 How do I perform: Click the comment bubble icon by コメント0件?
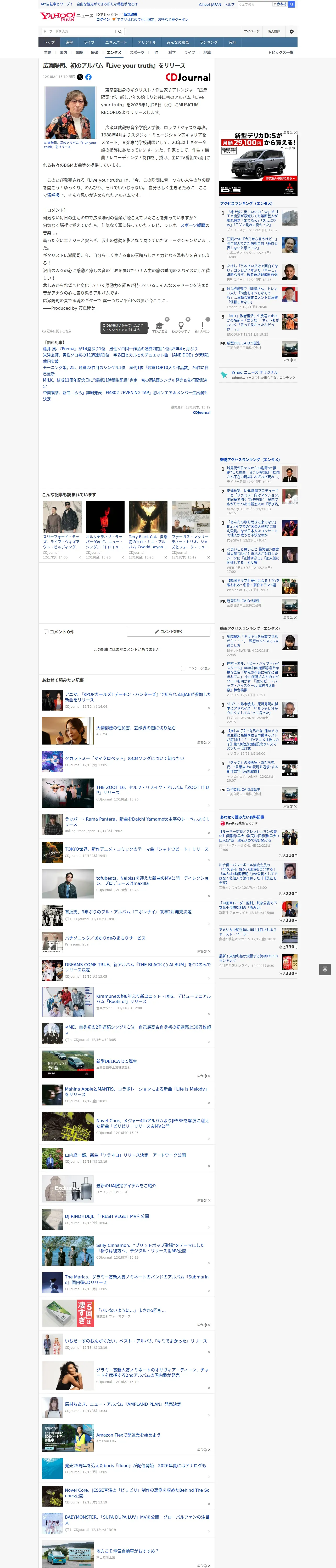point(46,632)
